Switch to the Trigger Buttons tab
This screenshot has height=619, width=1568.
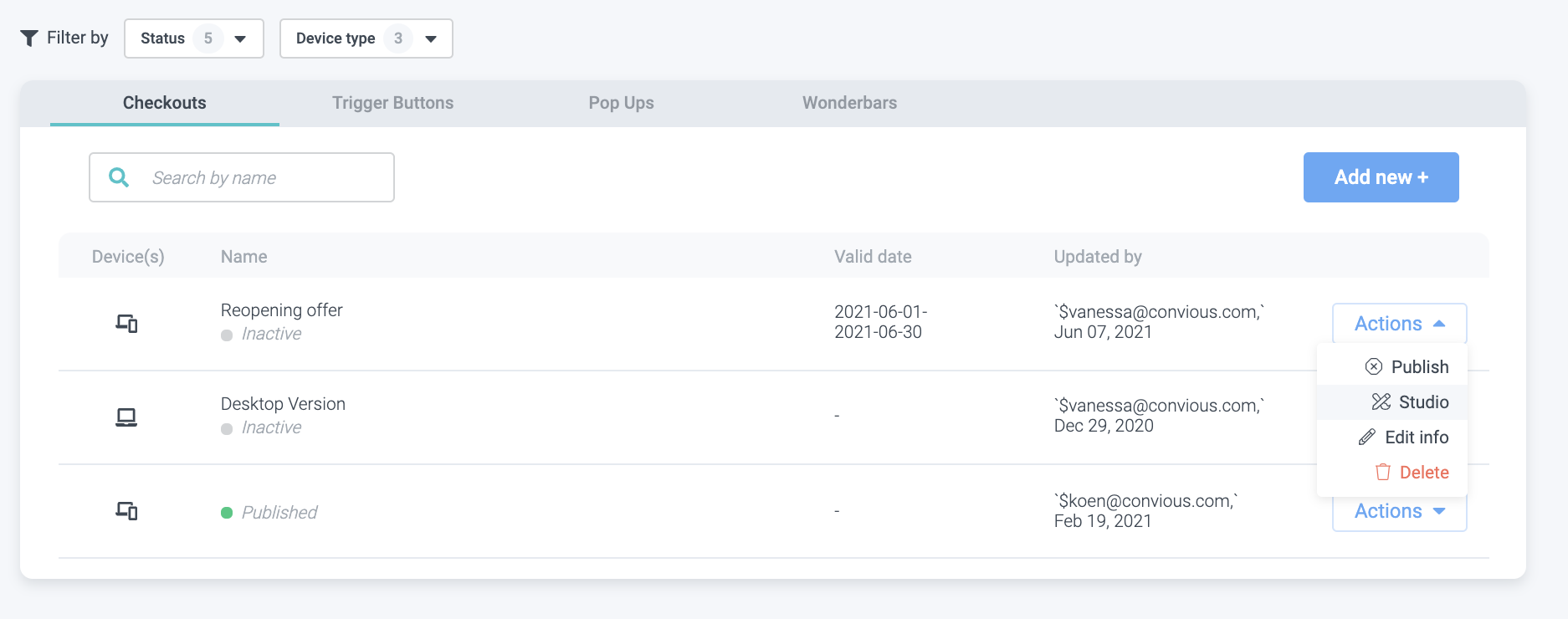(392, 103)
